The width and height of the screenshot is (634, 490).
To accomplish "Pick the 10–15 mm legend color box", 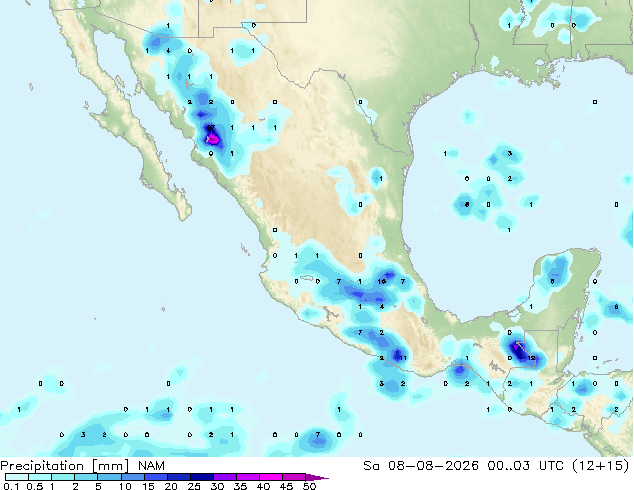I will click(132, 477).
